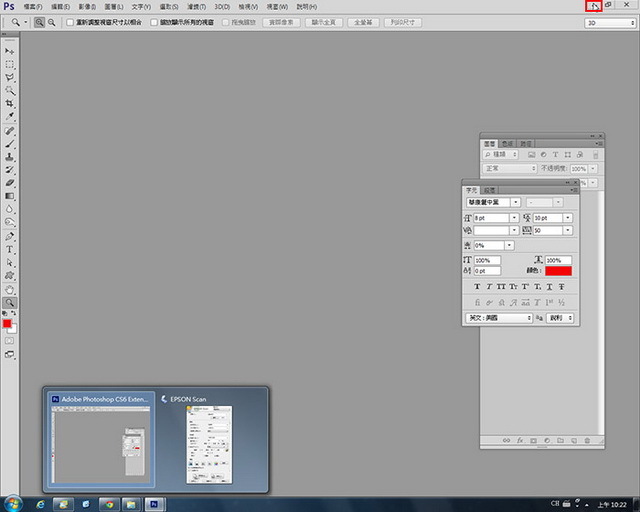
Task: Open the 正常 blend mode dropdown
Action: pos(510,169)
